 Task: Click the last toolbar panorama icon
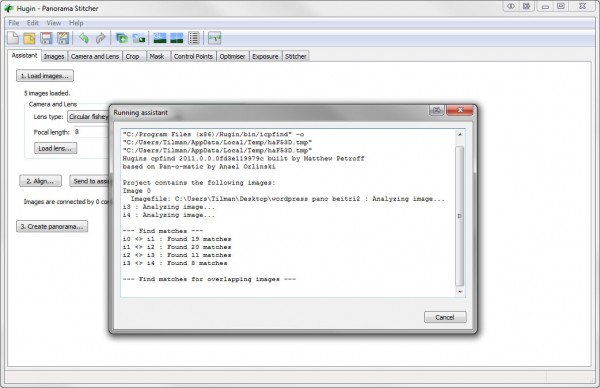215,38
